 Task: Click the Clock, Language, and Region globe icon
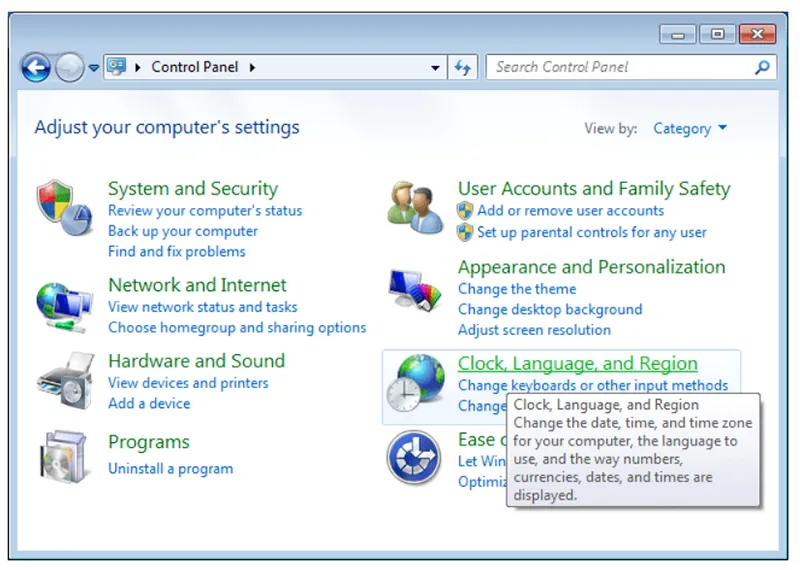415,382
